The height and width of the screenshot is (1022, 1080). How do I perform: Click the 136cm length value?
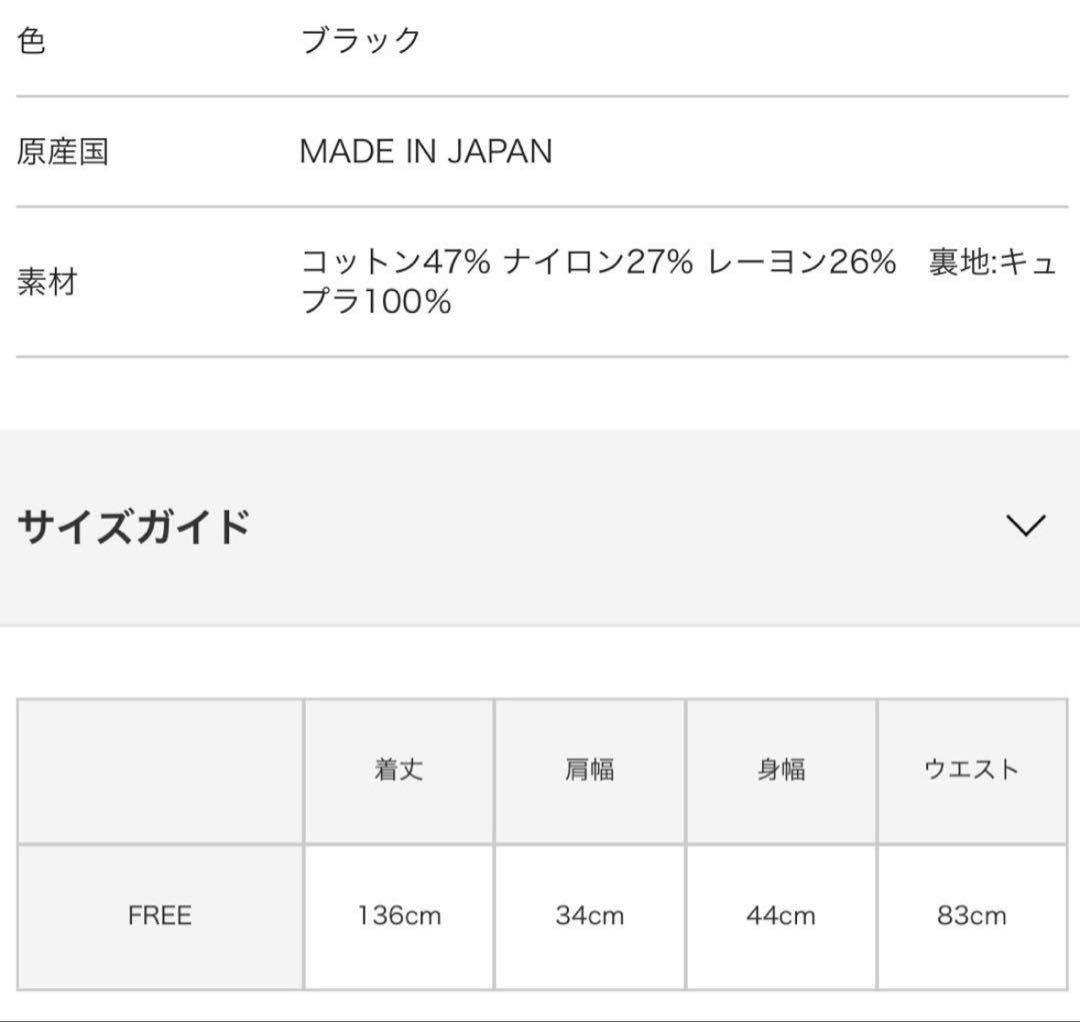click(x=399, y=916)
